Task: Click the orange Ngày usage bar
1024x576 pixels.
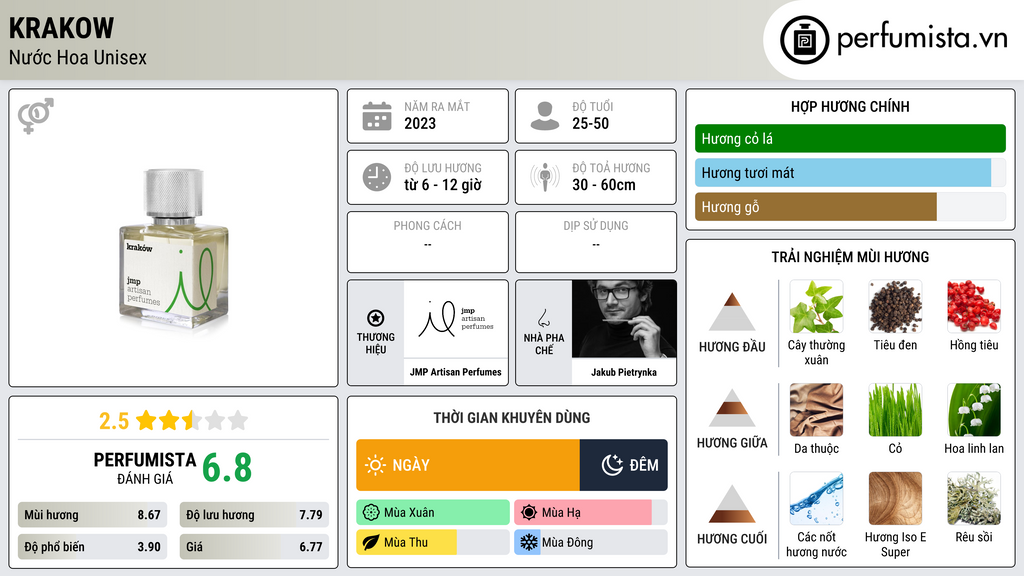Action: [x=468, y=465]
